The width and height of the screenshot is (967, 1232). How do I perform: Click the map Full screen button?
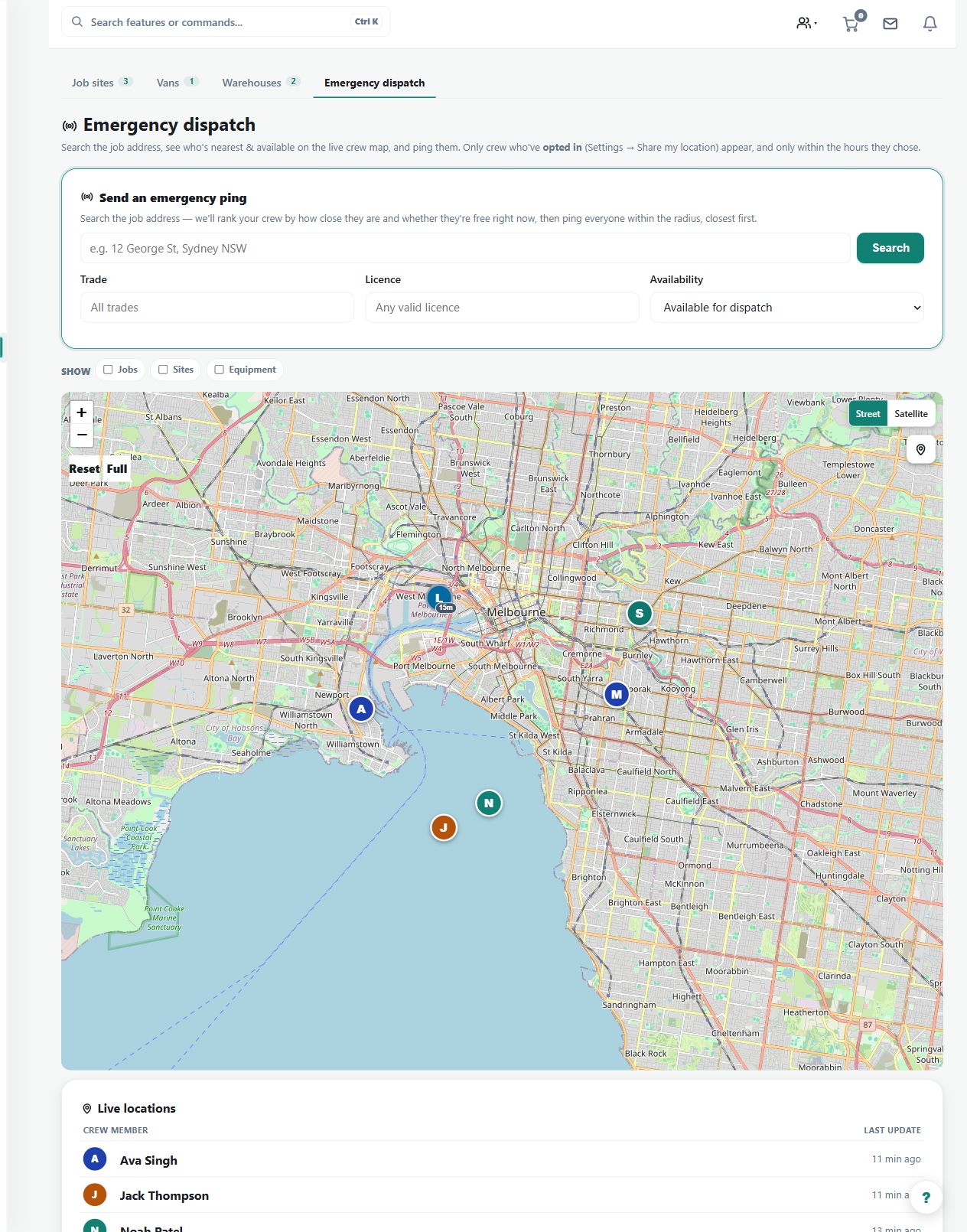pos(117,469)
